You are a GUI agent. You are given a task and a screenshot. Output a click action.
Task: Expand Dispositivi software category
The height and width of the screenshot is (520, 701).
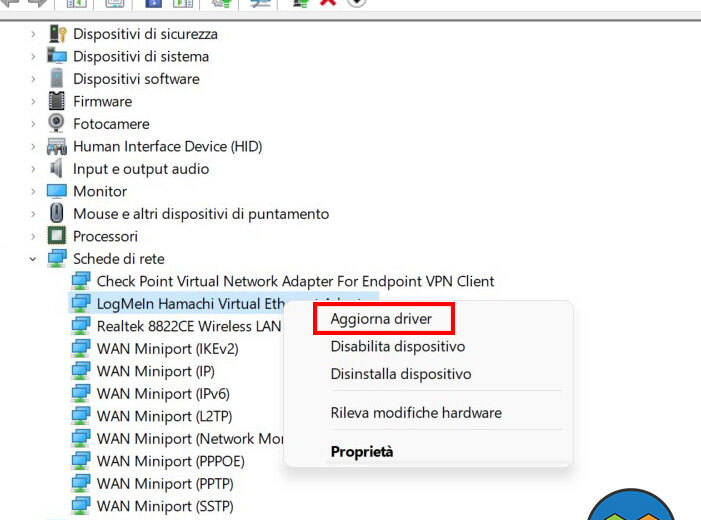click(33, 79)
